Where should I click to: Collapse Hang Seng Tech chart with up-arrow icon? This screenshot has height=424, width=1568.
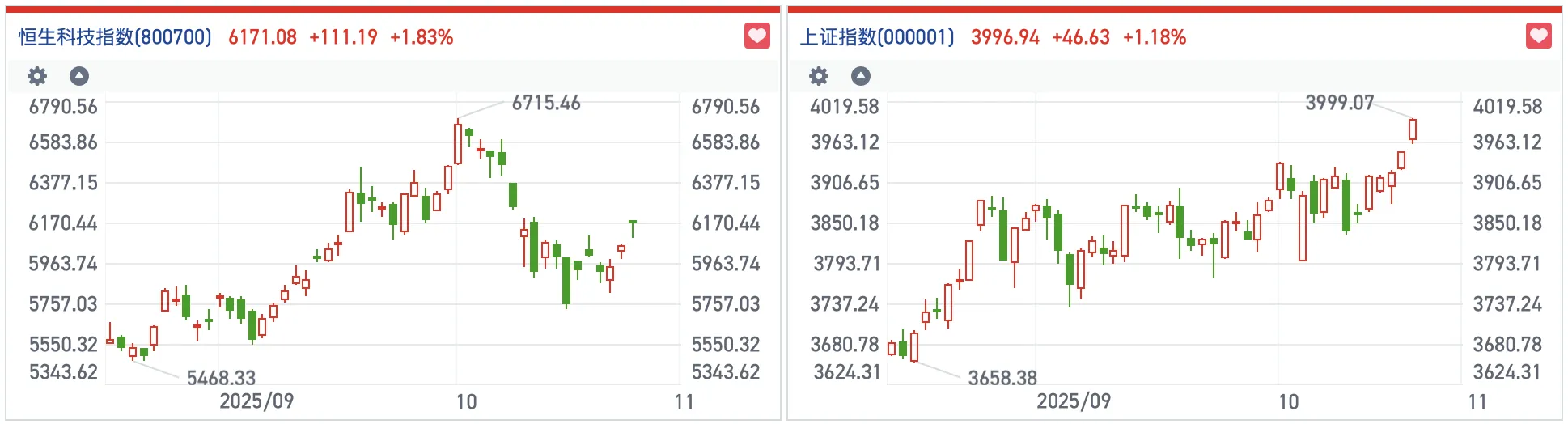click(x=79, y=76)
